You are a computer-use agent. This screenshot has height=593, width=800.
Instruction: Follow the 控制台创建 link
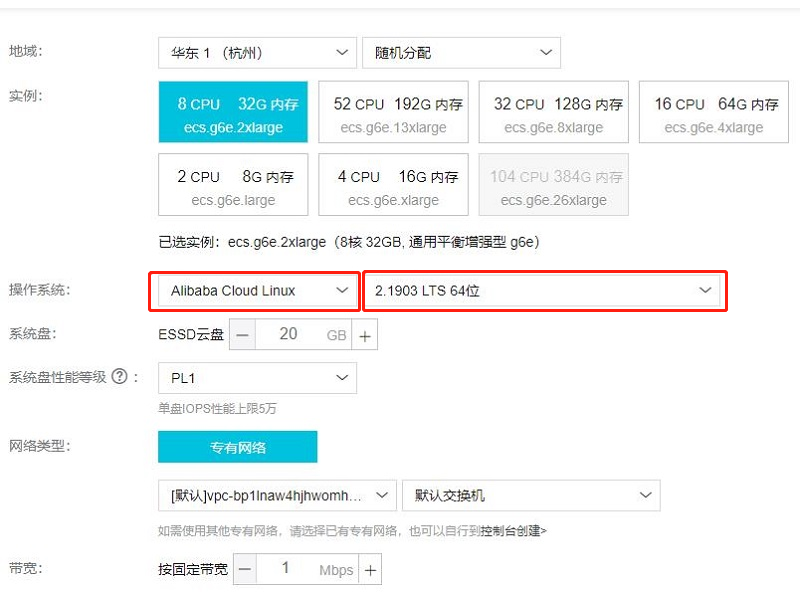(512, 531)
